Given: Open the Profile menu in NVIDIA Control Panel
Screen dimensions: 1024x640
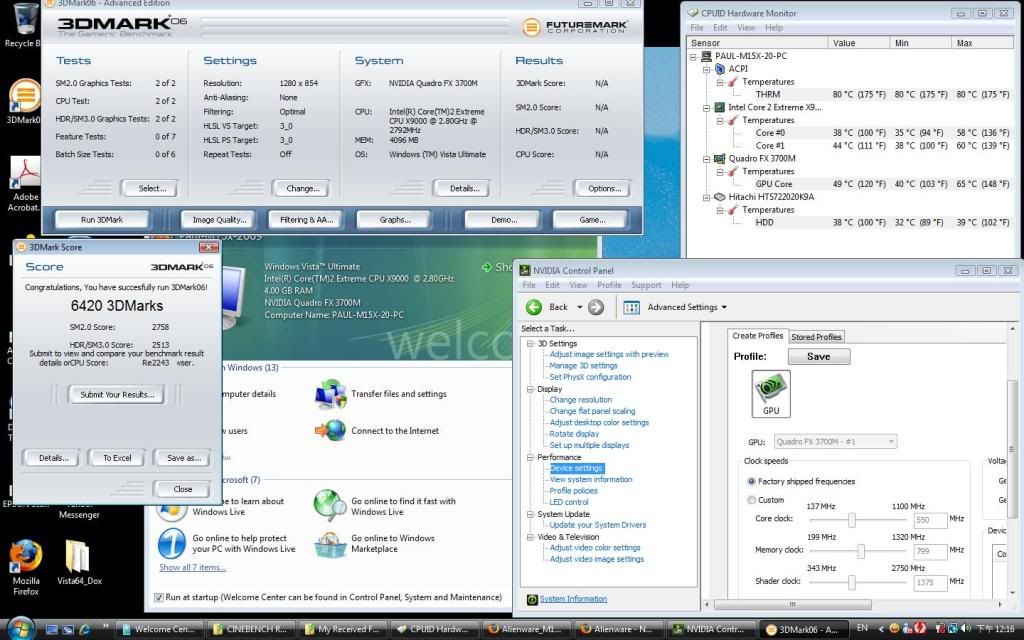Looking at the screenshot, I should point(609,285).
